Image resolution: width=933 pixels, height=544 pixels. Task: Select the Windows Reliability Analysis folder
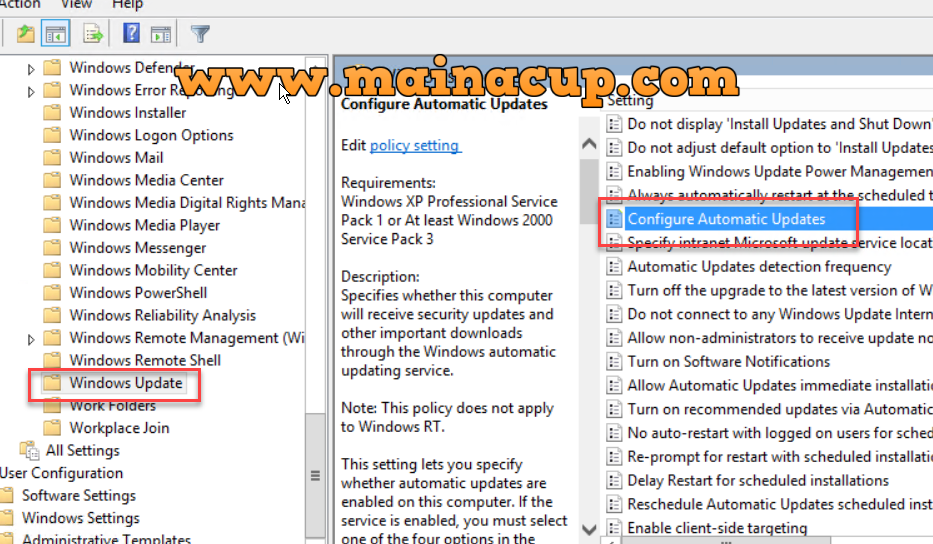coord(162,315)
